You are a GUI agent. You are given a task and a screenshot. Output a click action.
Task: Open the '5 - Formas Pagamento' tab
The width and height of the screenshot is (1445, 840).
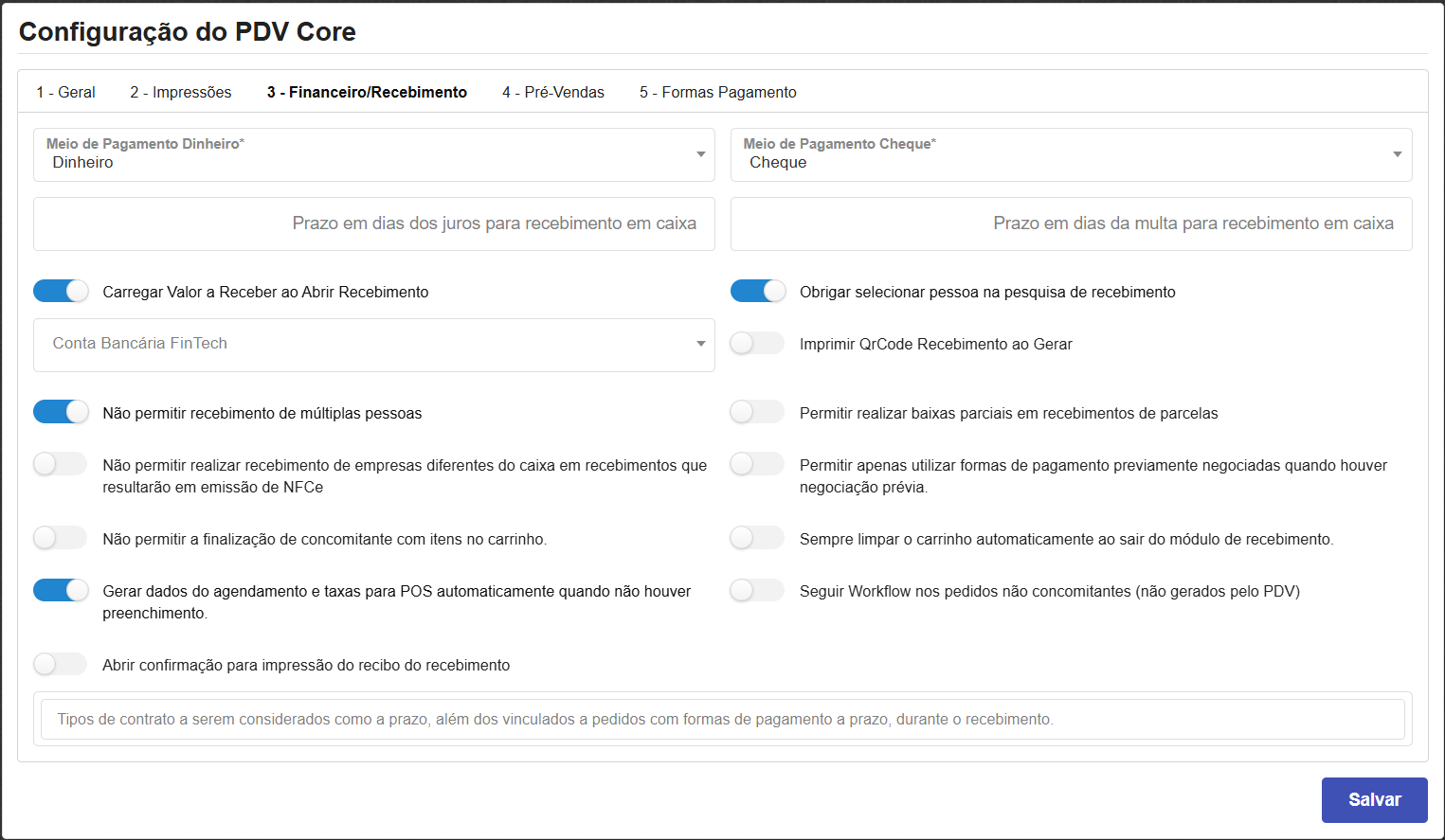(717, 91)
